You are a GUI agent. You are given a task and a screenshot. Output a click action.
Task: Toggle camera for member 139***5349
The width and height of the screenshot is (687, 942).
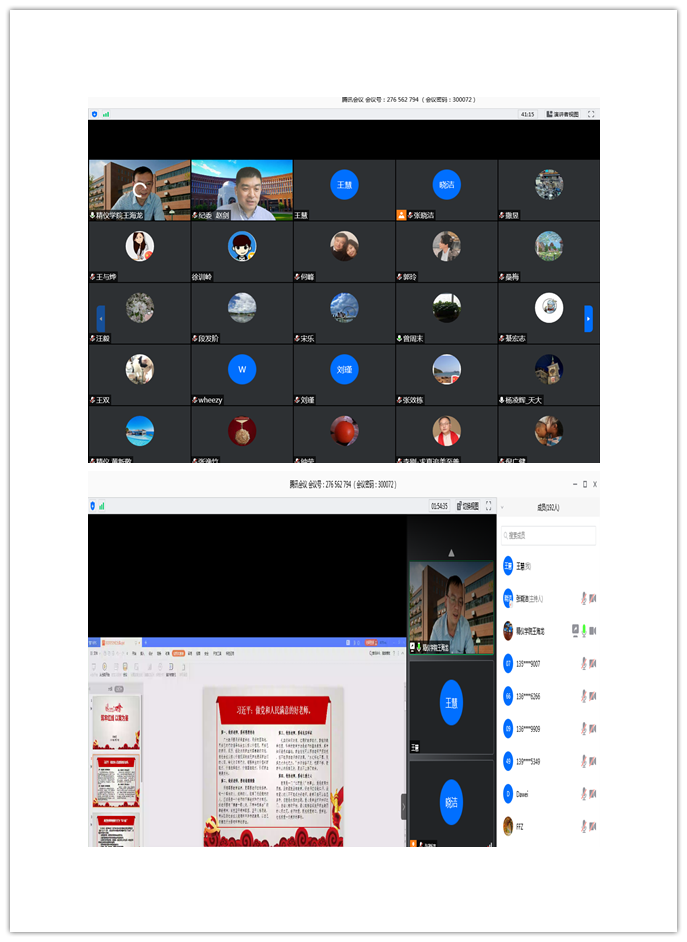[x=593, y=761]
